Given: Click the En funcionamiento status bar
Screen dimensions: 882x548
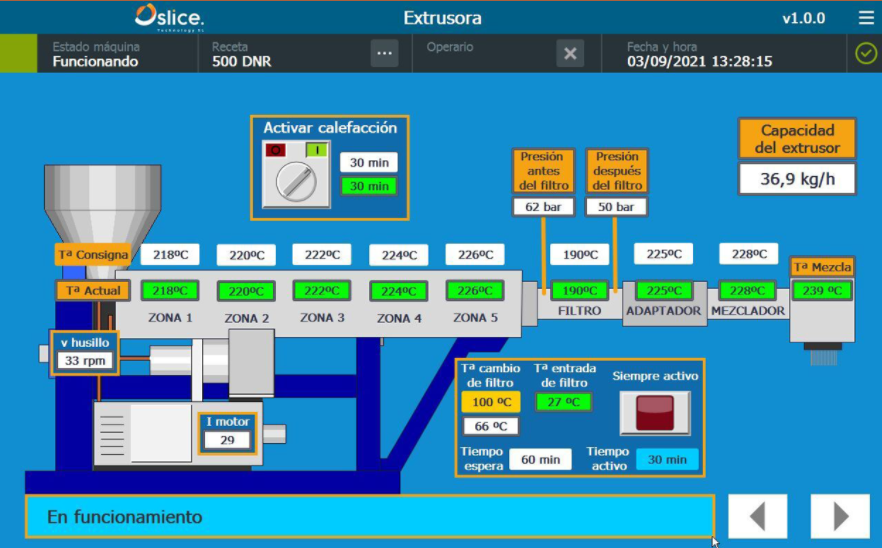Looking at the screenshot, I should [x=370, y=517].
